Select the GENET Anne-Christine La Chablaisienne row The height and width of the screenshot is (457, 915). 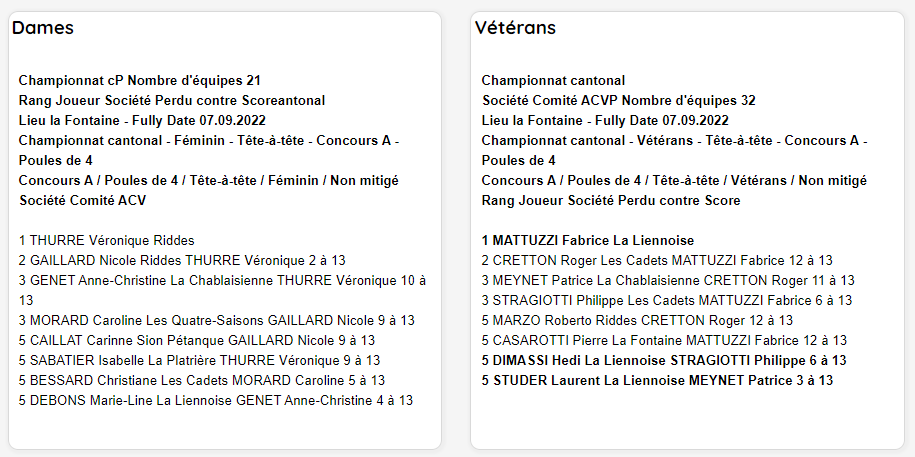[x=222, y=291]
